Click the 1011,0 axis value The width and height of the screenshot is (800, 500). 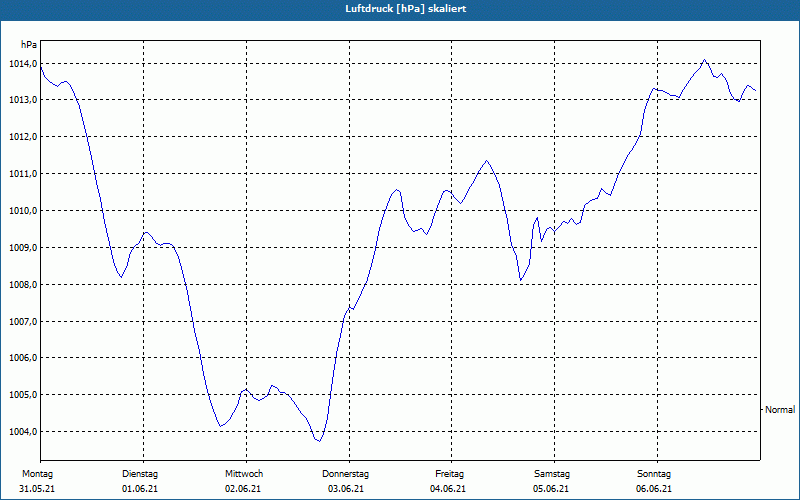point(23,174)
